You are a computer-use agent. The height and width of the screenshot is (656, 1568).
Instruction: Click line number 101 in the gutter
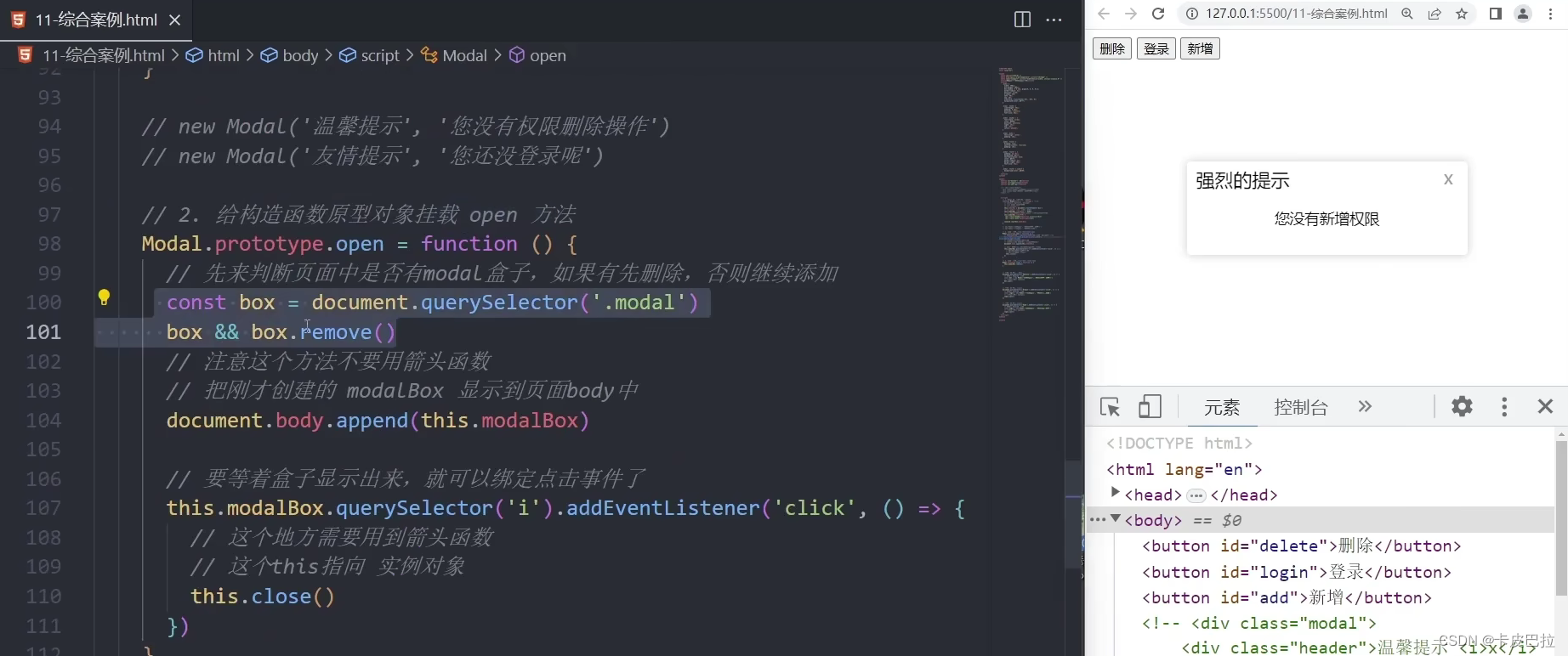tap(43, 332)
